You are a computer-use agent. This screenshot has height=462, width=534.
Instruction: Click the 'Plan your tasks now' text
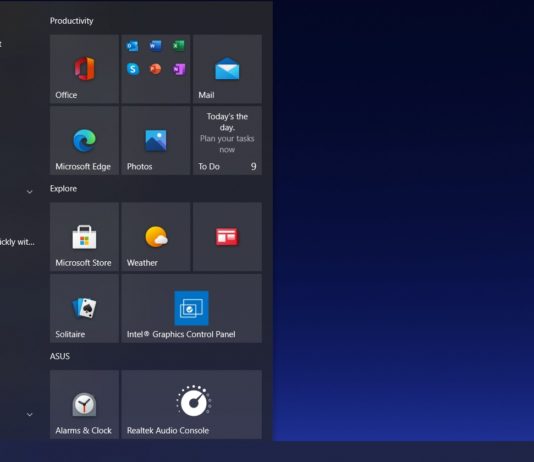227,144
